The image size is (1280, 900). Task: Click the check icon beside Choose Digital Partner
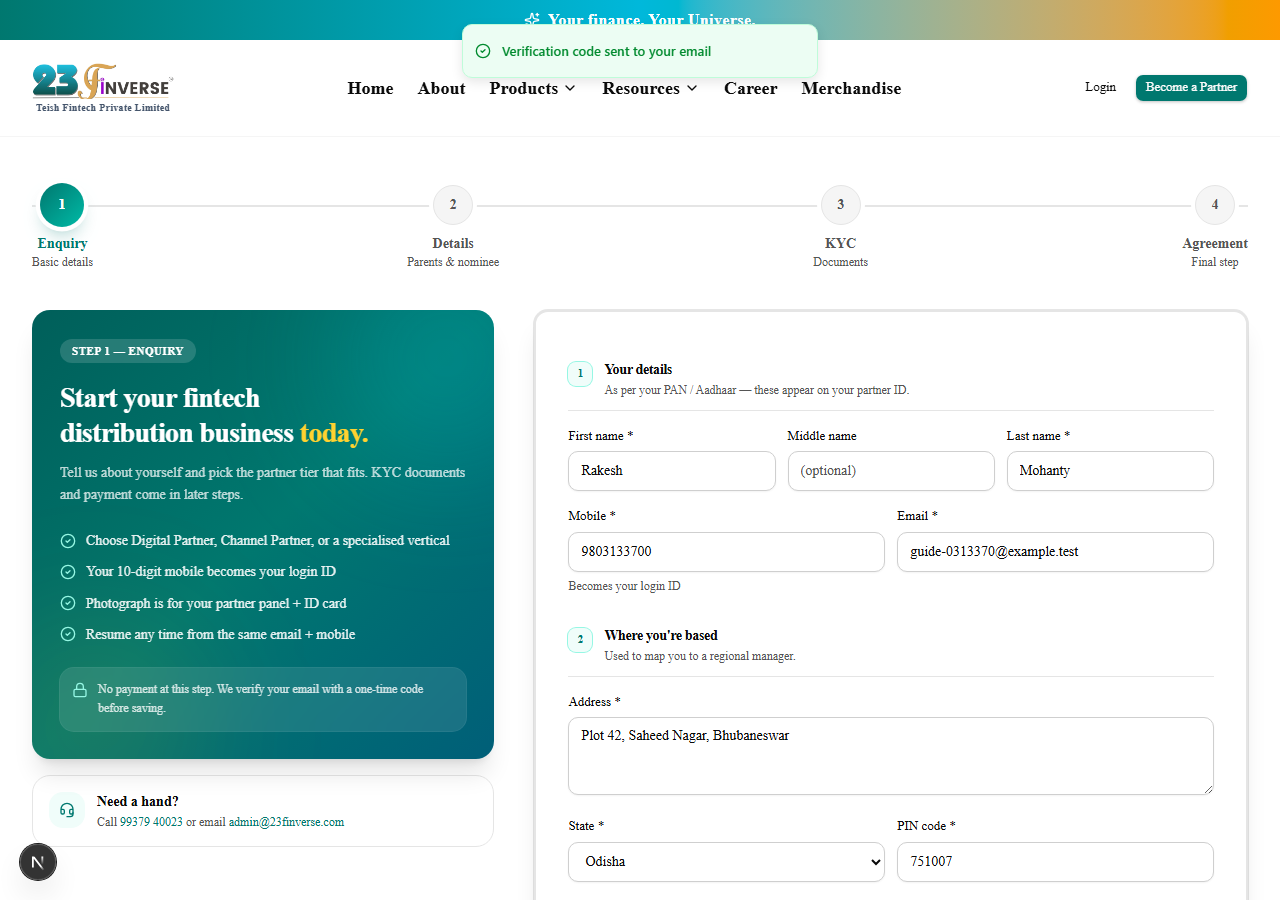click(x=68, y=541)
